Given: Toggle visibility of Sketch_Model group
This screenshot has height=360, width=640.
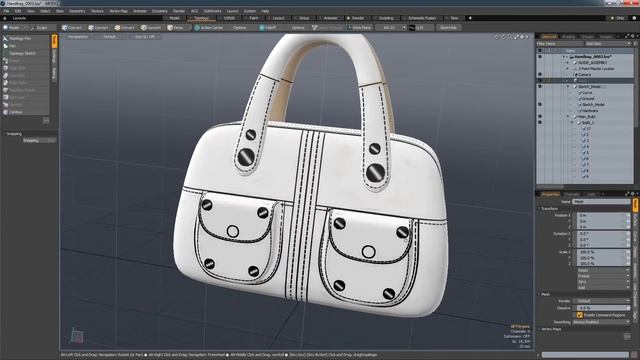Looking at the screenshot, I should [x=540, y=87].
